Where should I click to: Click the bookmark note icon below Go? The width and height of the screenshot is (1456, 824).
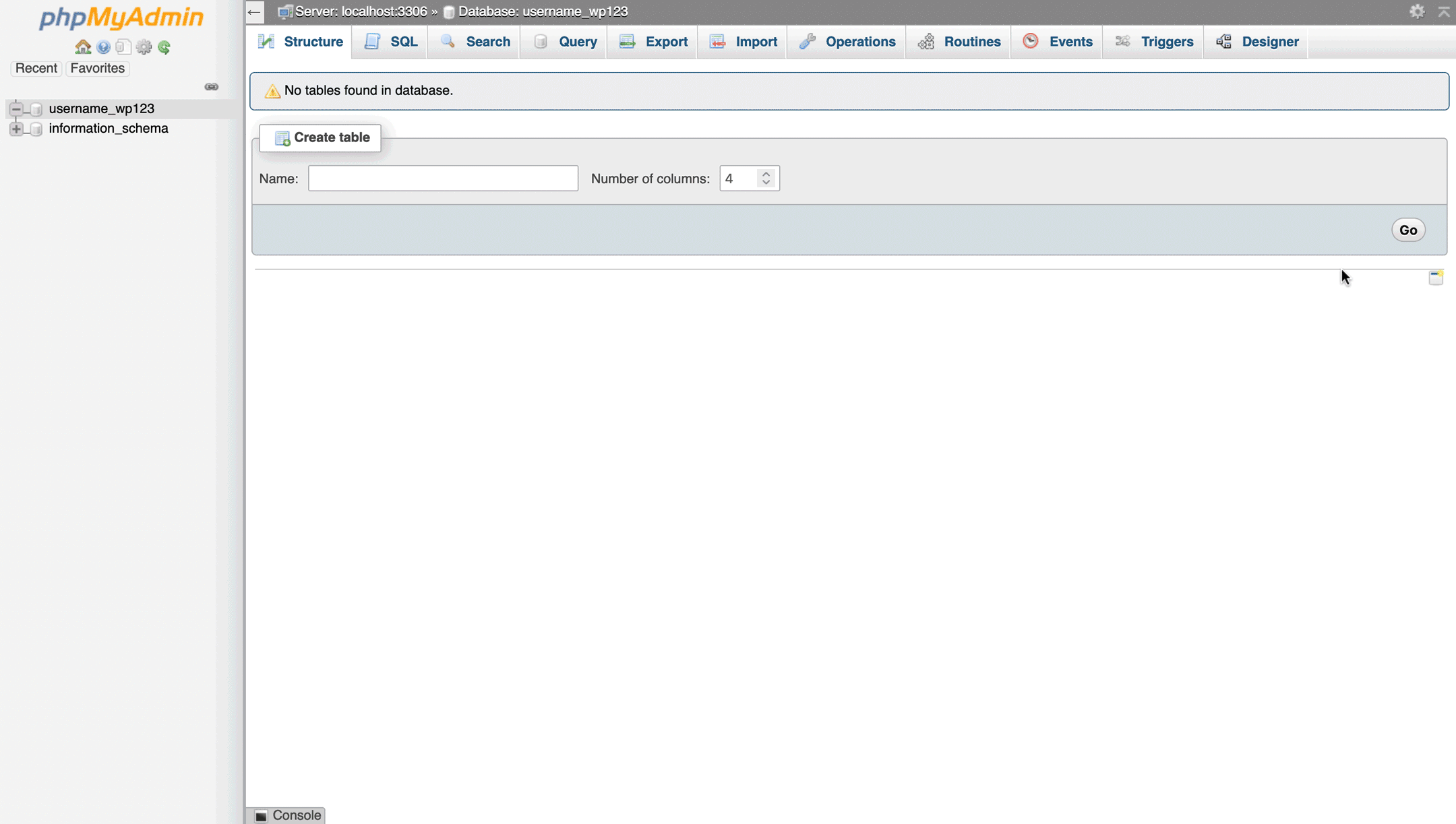point(1436,278)
